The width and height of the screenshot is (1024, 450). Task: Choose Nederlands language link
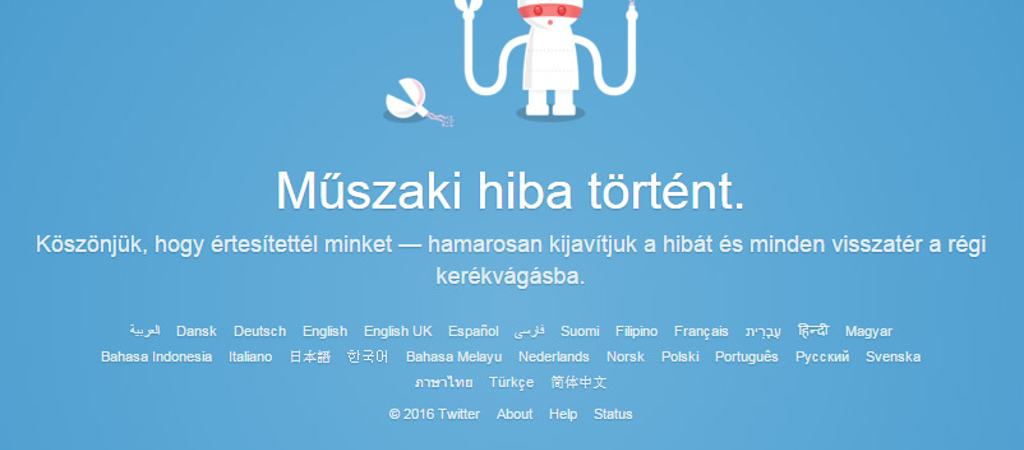(x=554, y=357)
